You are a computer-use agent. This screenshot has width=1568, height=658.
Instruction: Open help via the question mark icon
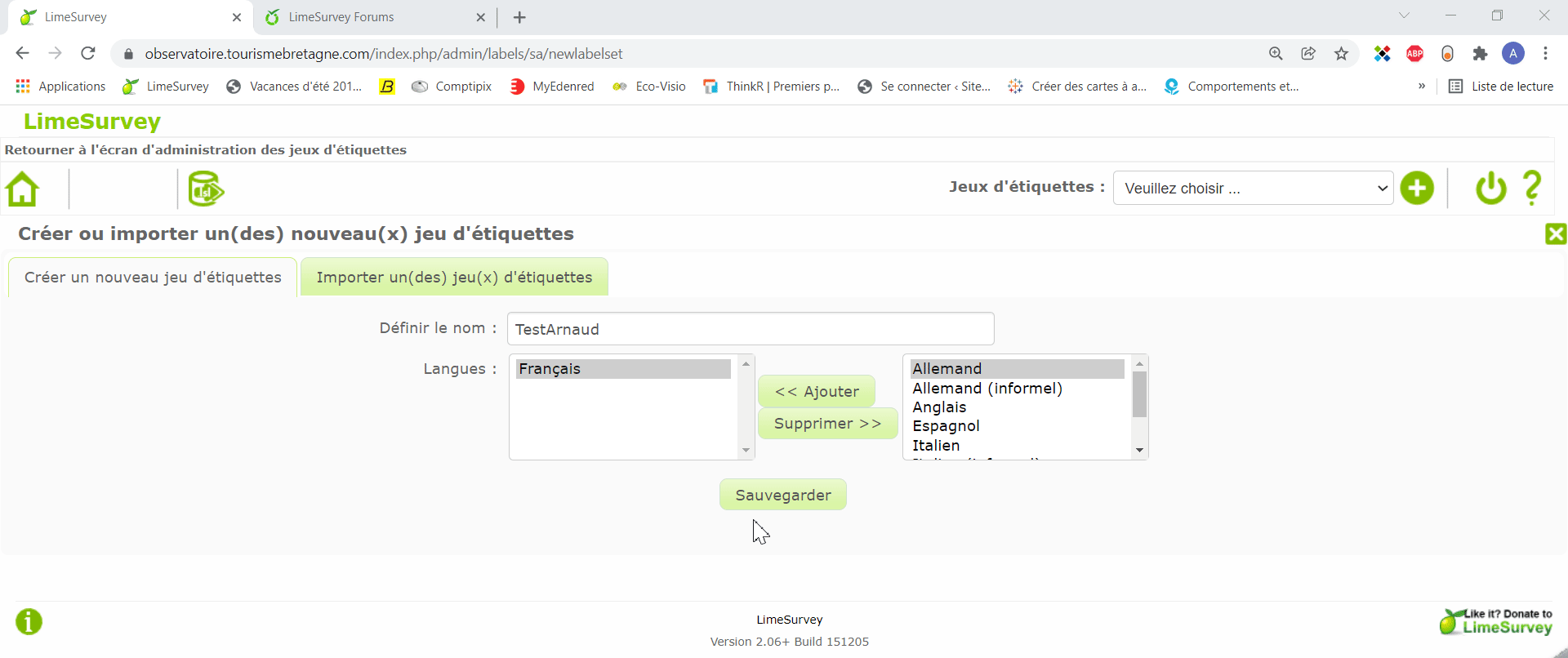(x=1532, y=189)
